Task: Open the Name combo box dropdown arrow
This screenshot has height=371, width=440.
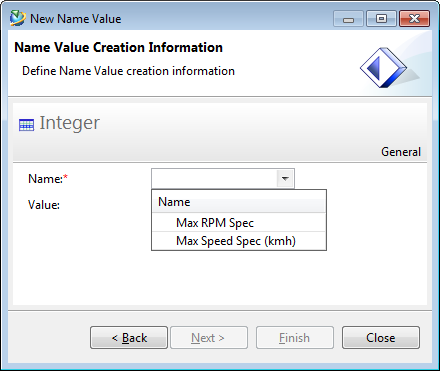Action: click(x=285, y=178)
